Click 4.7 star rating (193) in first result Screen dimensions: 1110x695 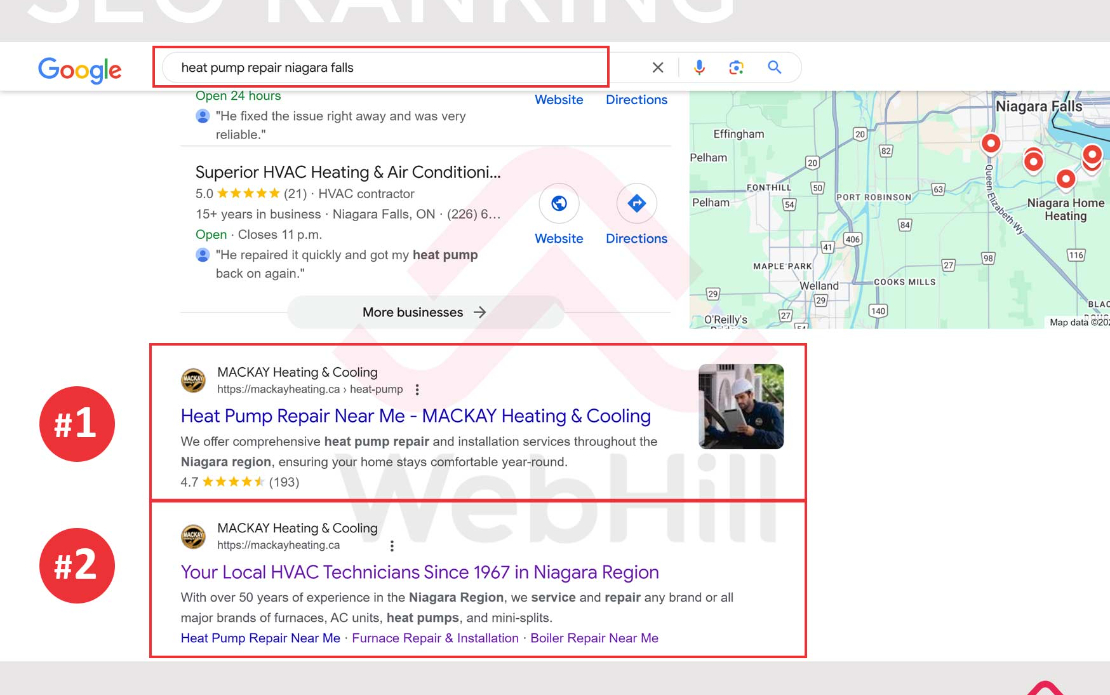pyautogui.click(x=240, y=482)
